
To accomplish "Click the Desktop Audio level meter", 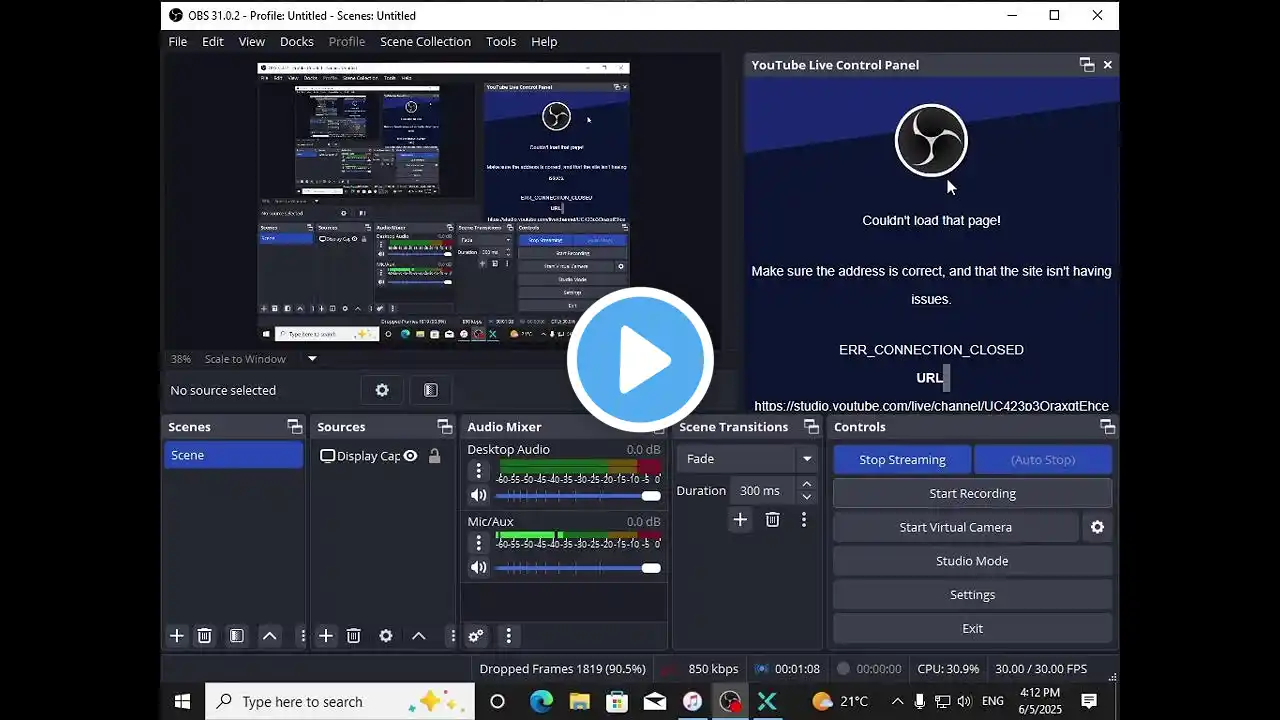I will click(579, 466).
